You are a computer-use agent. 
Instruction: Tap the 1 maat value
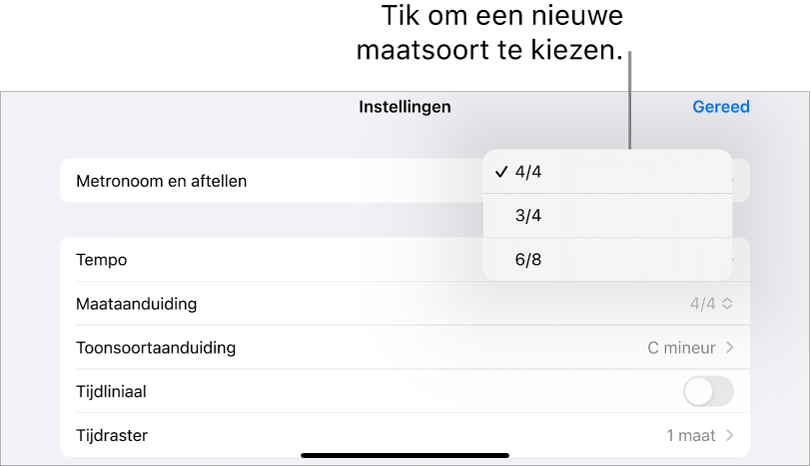pyautogui.click(x=691, y=436)
